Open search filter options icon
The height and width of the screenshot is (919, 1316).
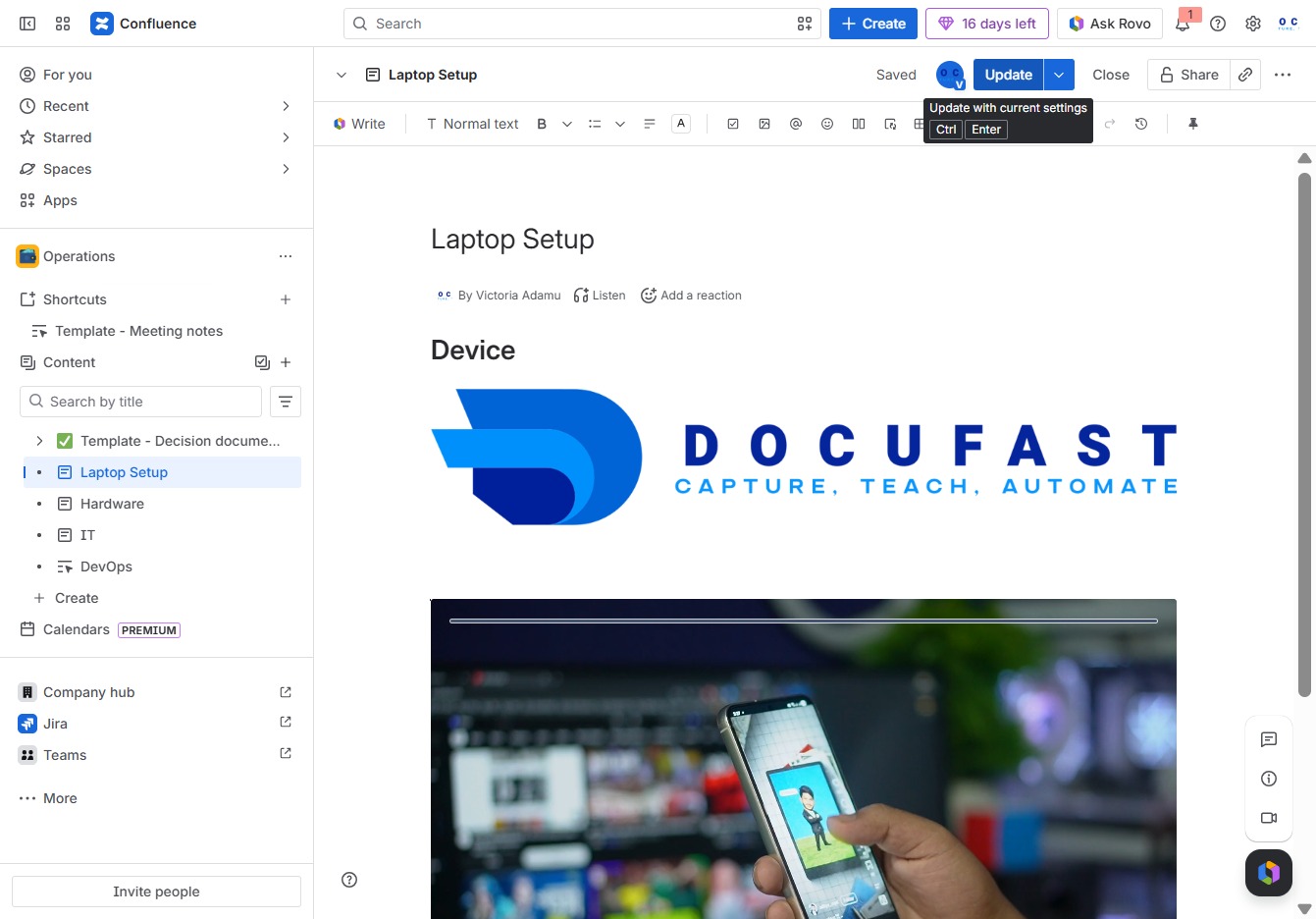pyautogui.click(x=805, y=24)
